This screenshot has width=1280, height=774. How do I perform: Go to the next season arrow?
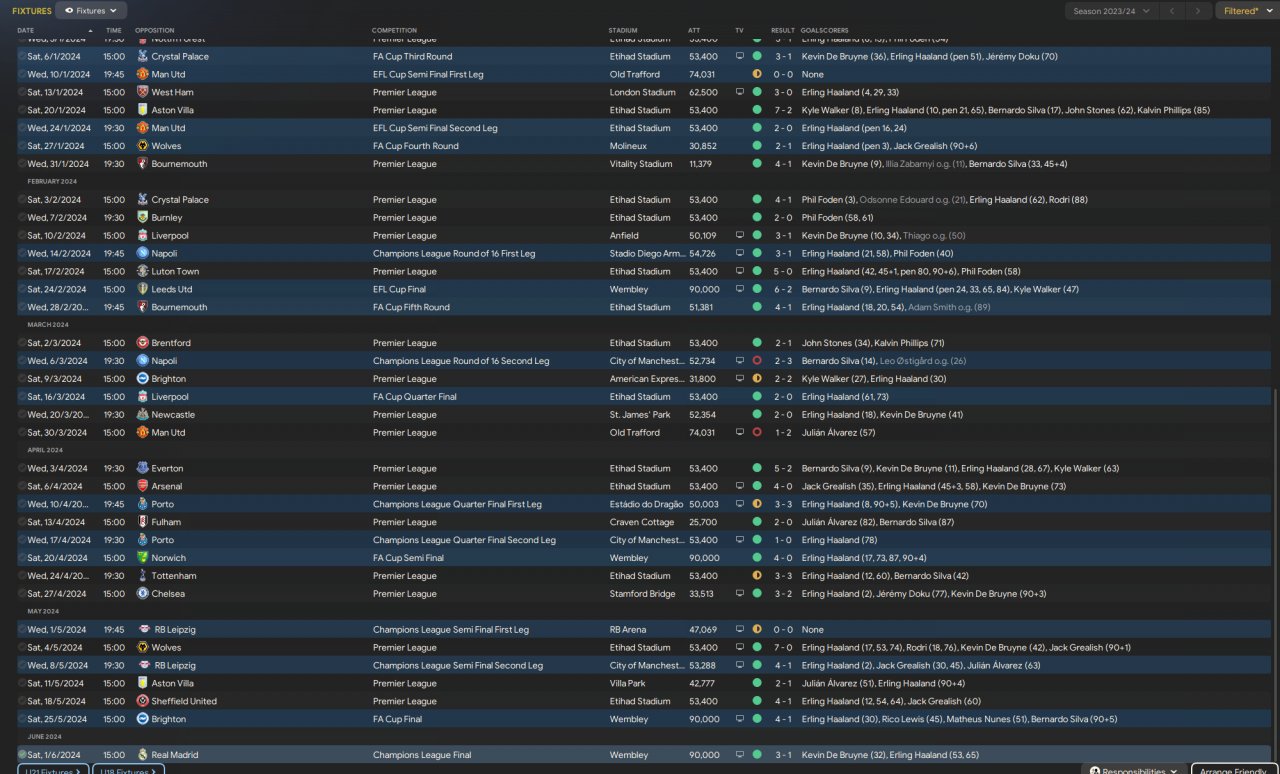click(1198, 11)
